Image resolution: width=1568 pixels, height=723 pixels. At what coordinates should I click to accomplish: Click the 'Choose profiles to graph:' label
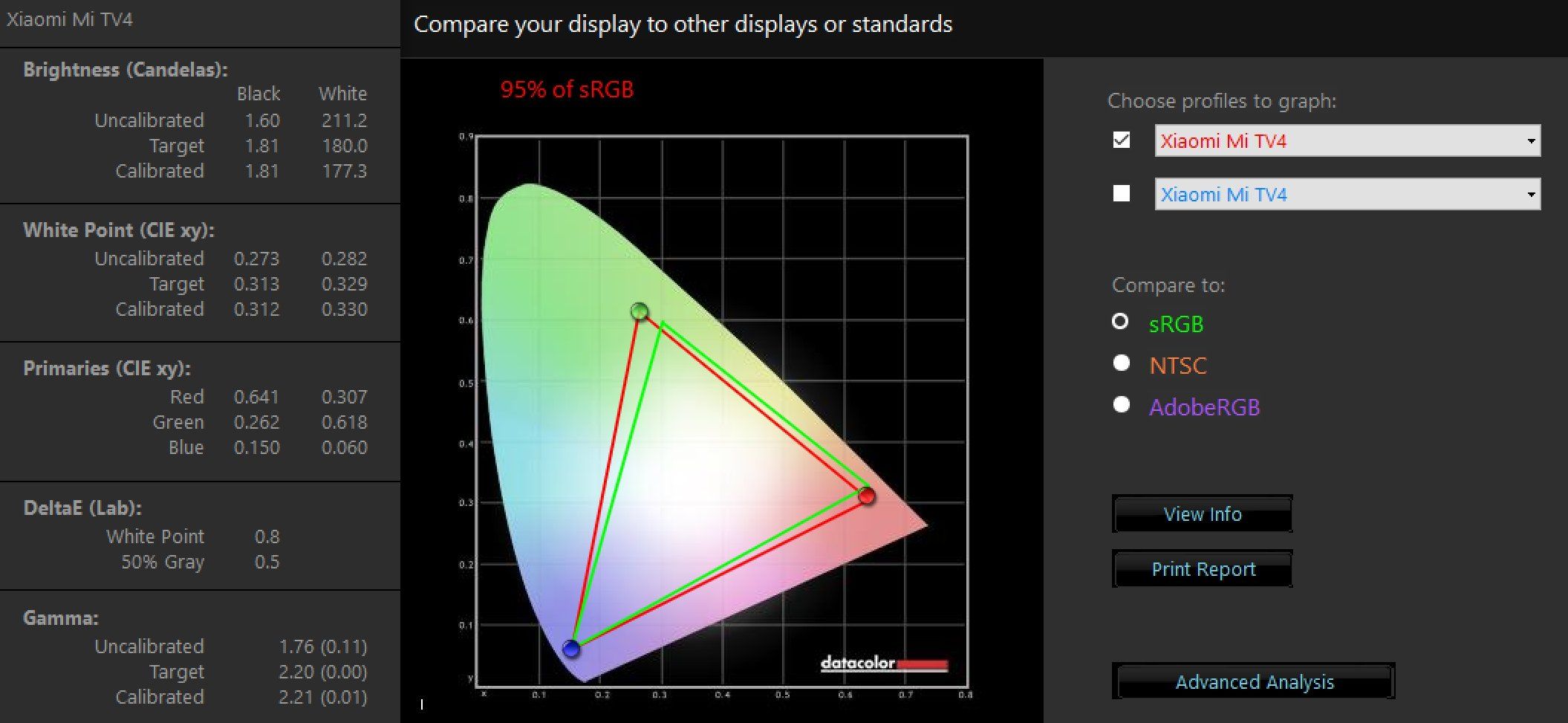point(1222,101)
